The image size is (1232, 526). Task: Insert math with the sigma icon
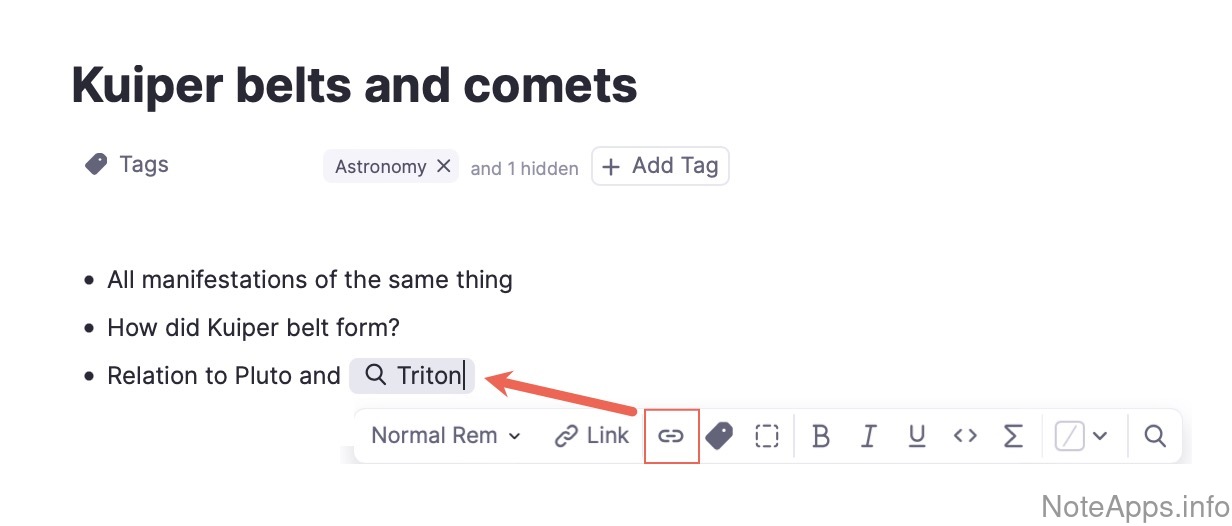pos(1013,436)
